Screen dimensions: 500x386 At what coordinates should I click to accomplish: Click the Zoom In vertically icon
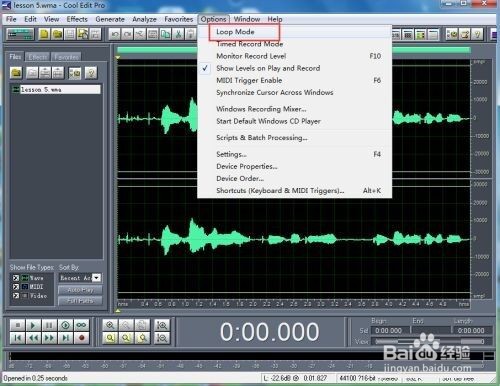tap(162, 325)
